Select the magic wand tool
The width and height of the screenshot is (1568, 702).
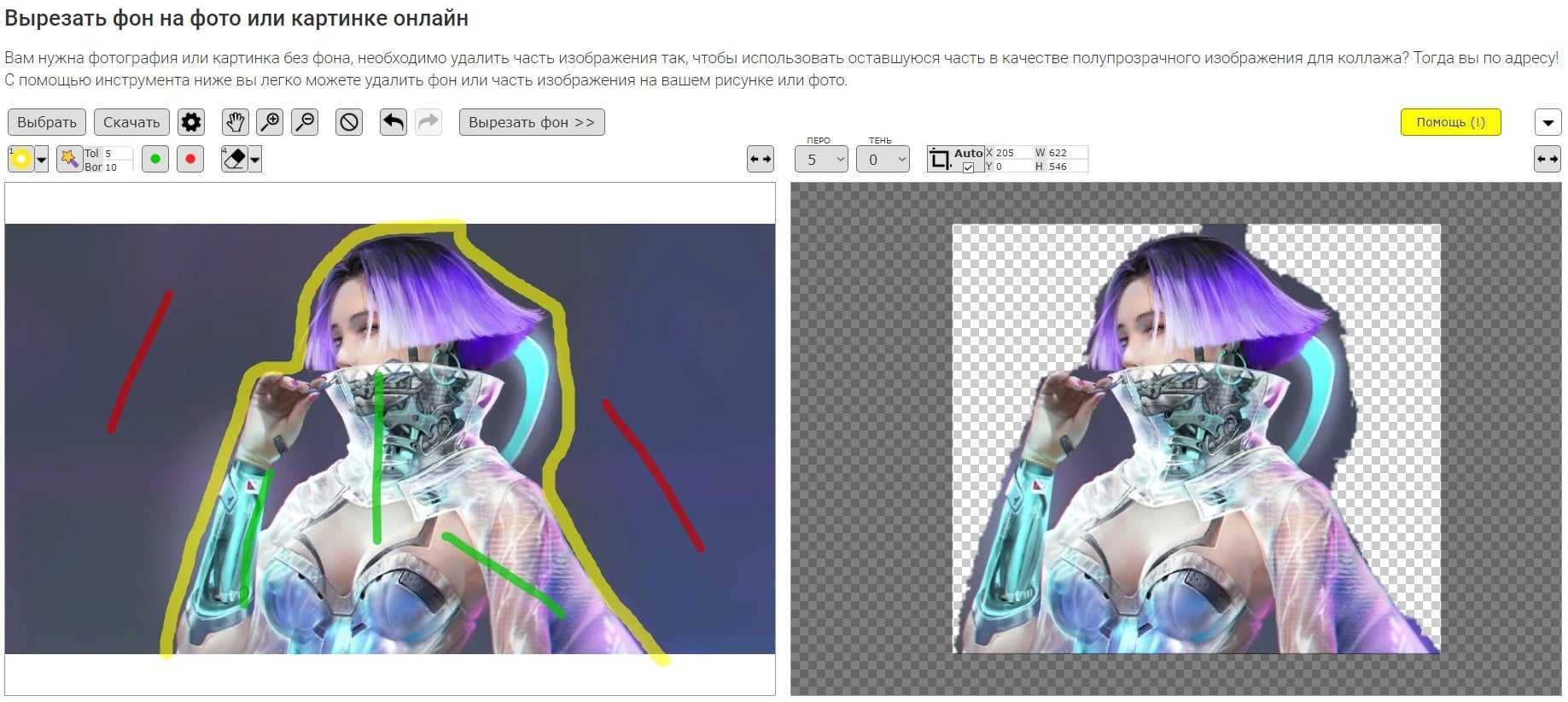69,159
